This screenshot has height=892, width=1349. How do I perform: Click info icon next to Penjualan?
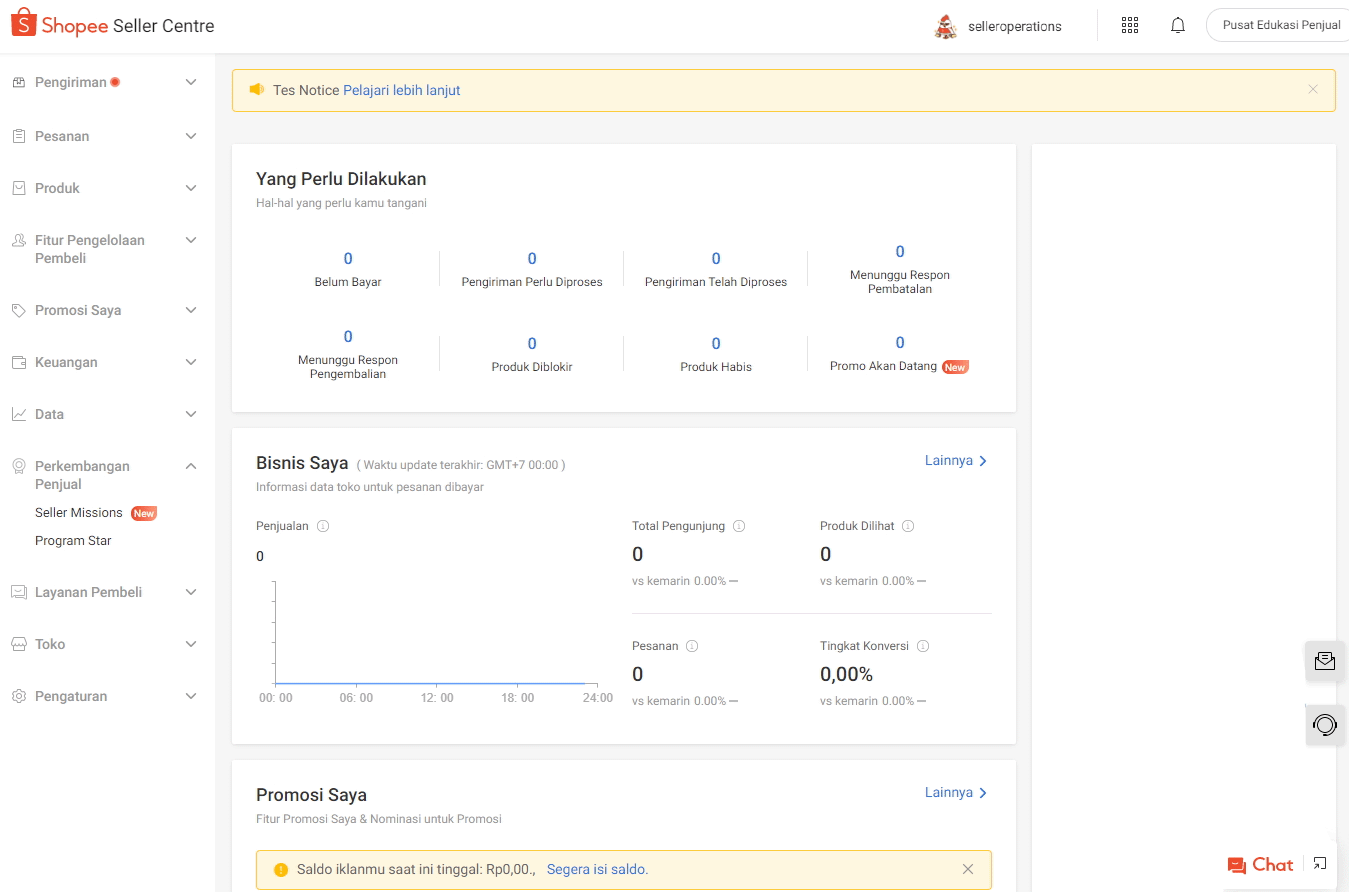pos(323,526)
